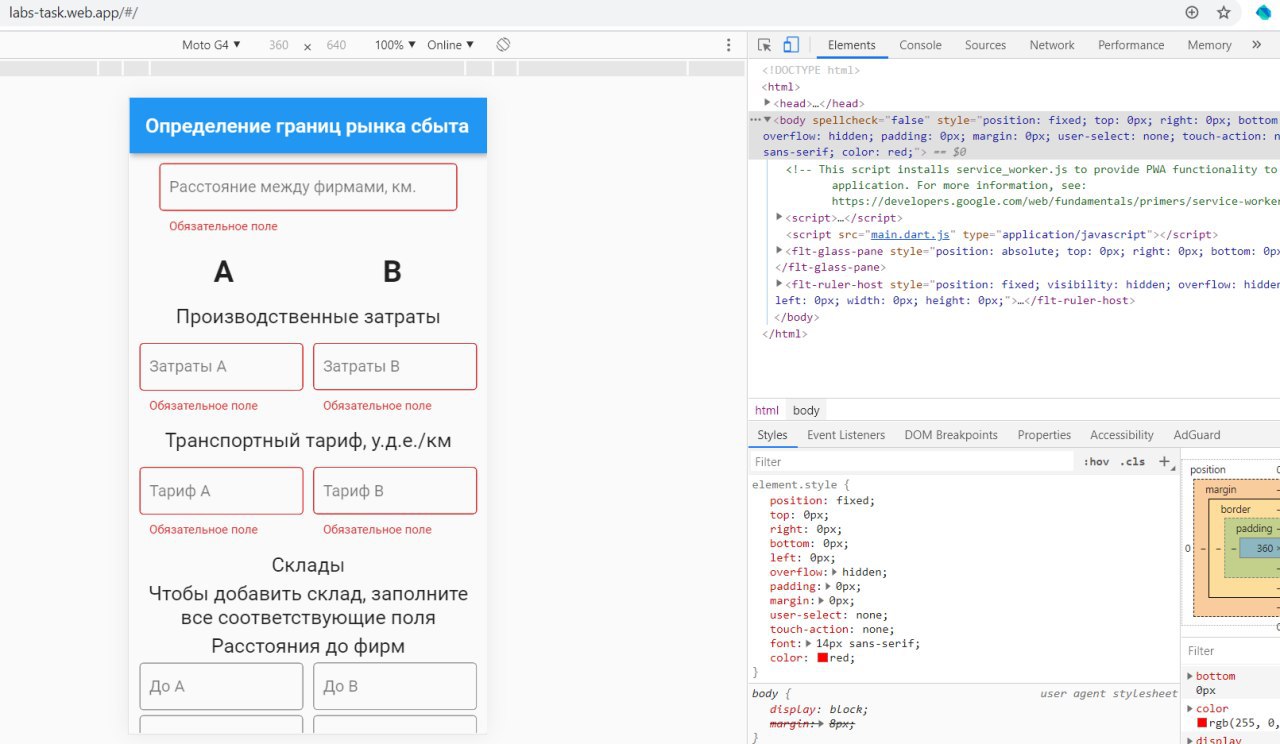Screen dimensions: 1280x744
Task: Toggle the device toolbar icon in DevTools
Action: 791,45
